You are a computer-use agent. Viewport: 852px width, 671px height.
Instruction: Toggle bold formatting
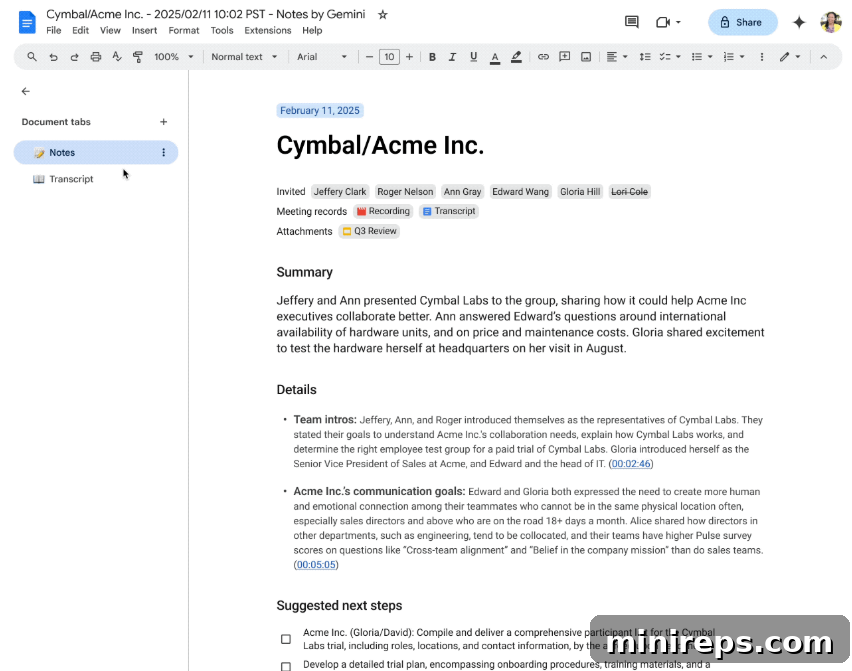(432, 57)
